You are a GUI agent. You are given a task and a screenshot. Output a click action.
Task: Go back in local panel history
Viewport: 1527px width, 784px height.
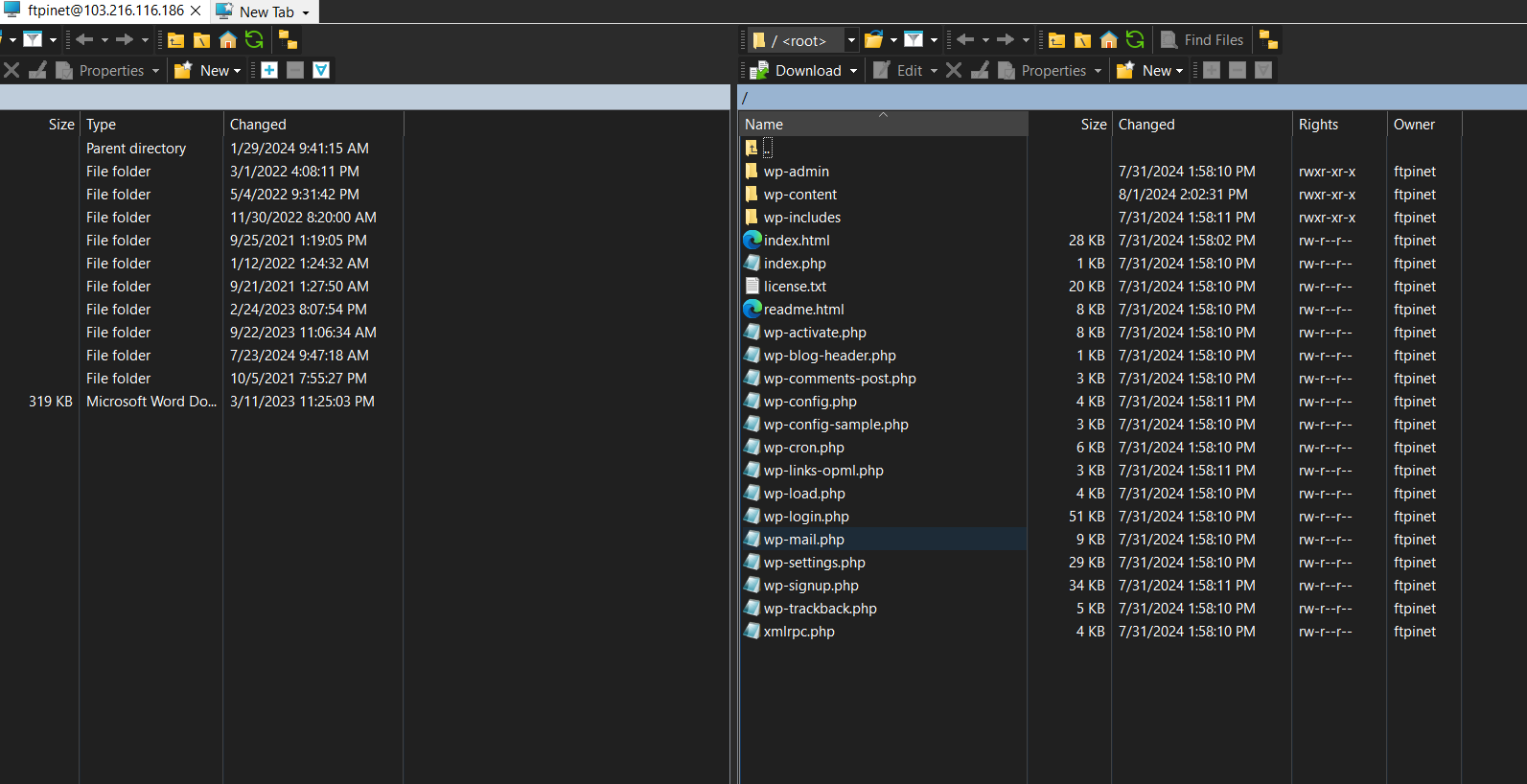(x=85, y=40)
